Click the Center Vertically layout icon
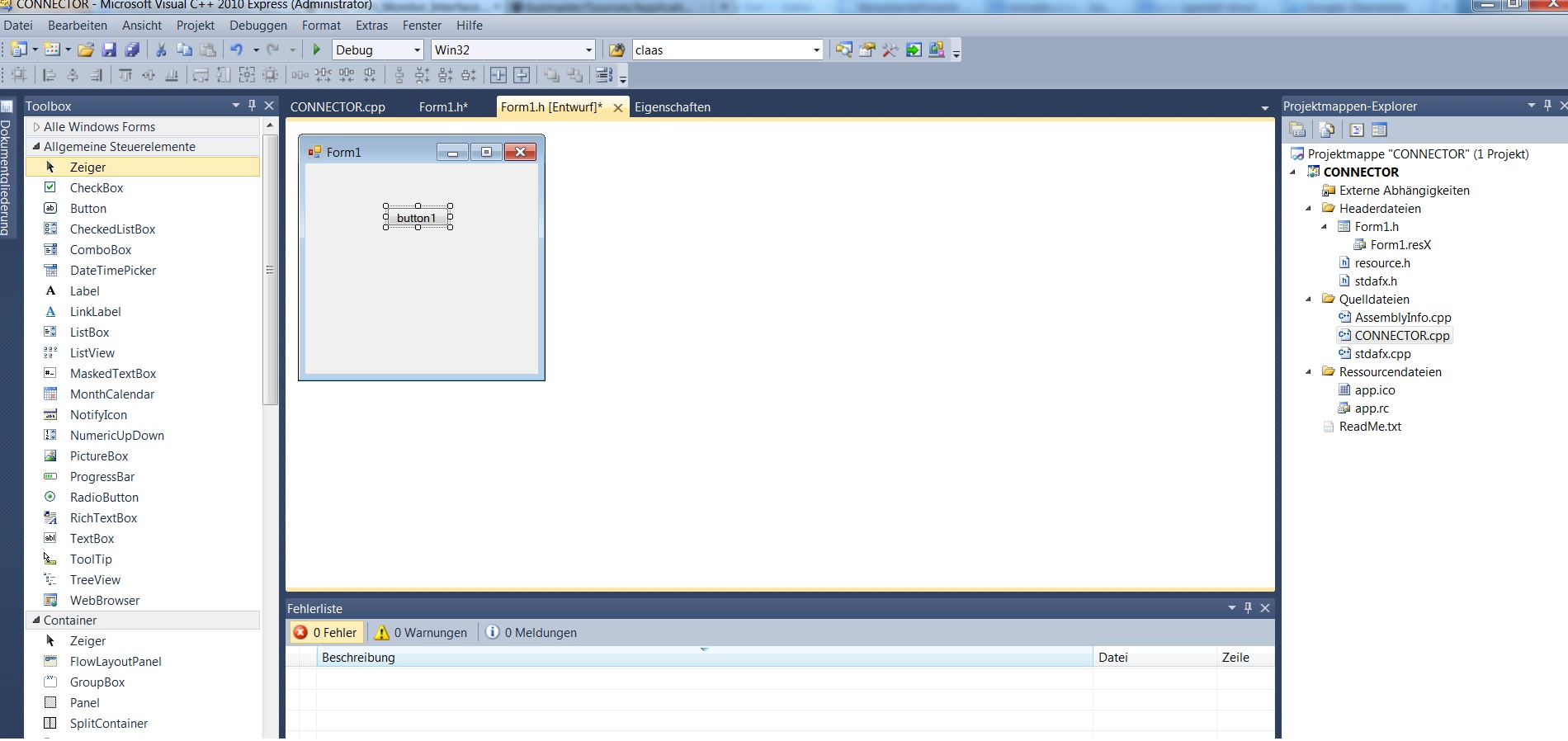Image resolution: width=1568 pixels, height=741 pixels. click(x=522, y=75)
